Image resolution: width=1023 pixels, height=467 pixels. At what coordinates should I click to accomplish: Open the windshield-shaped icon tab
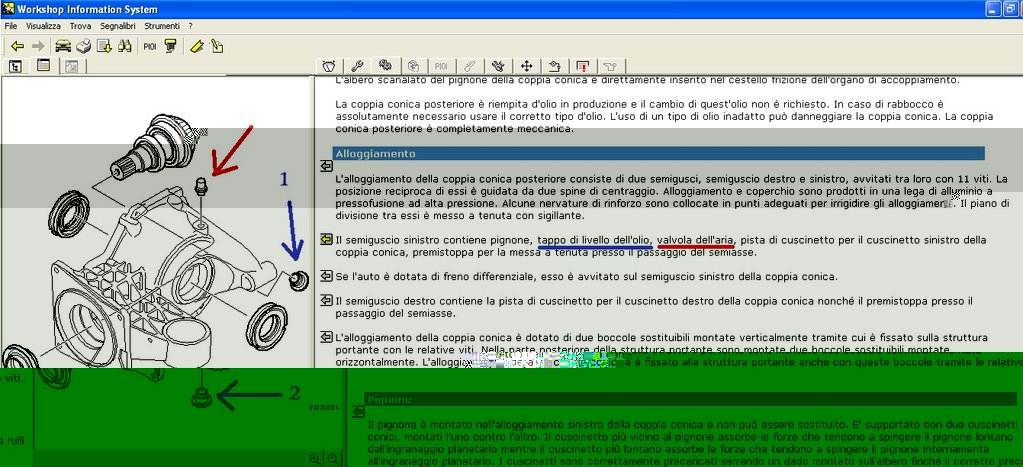click(x=329, y=66)
